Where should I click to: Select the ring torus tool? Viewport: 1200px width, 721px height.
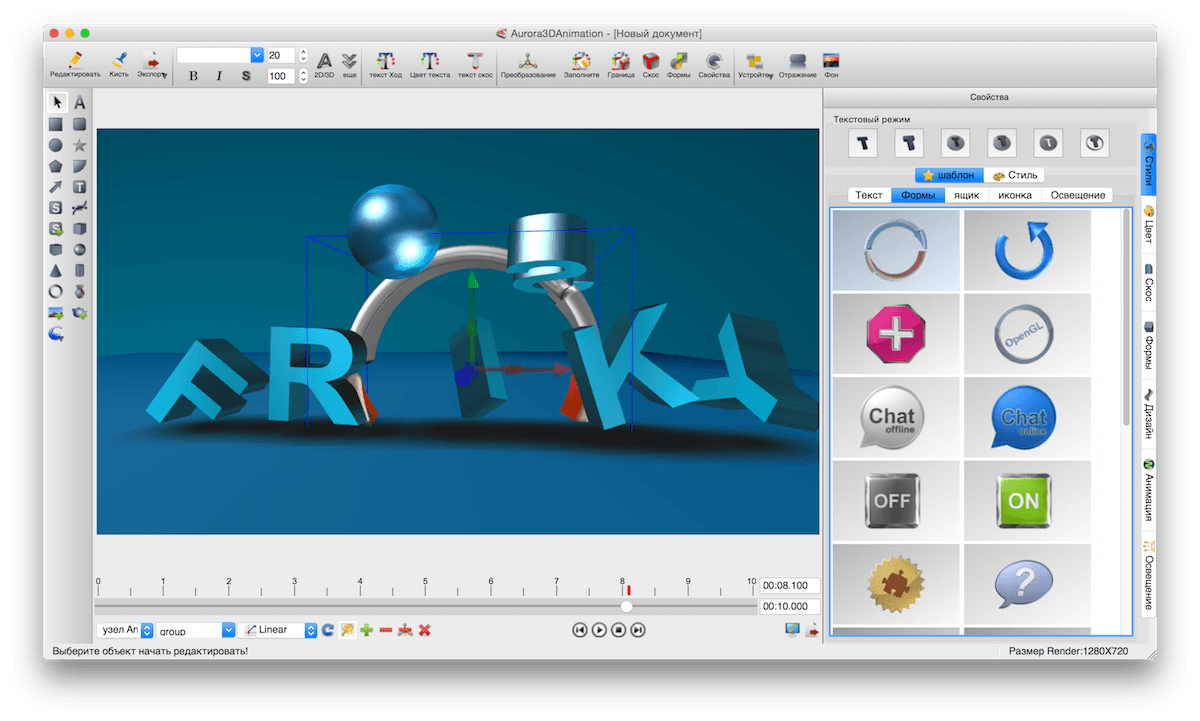(x=57, y=291)
